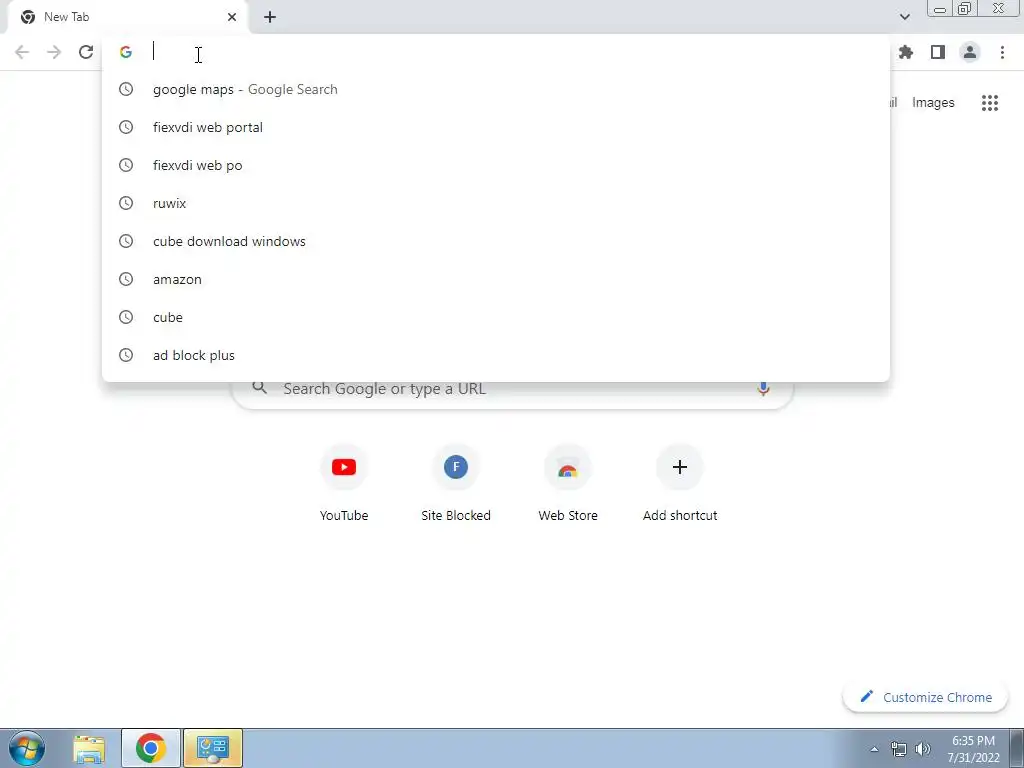The width and height of the screenshot is (1024, 768).
Task: Click the browser forward arrow
Action: pyautogui.click(x=54, y=52)
